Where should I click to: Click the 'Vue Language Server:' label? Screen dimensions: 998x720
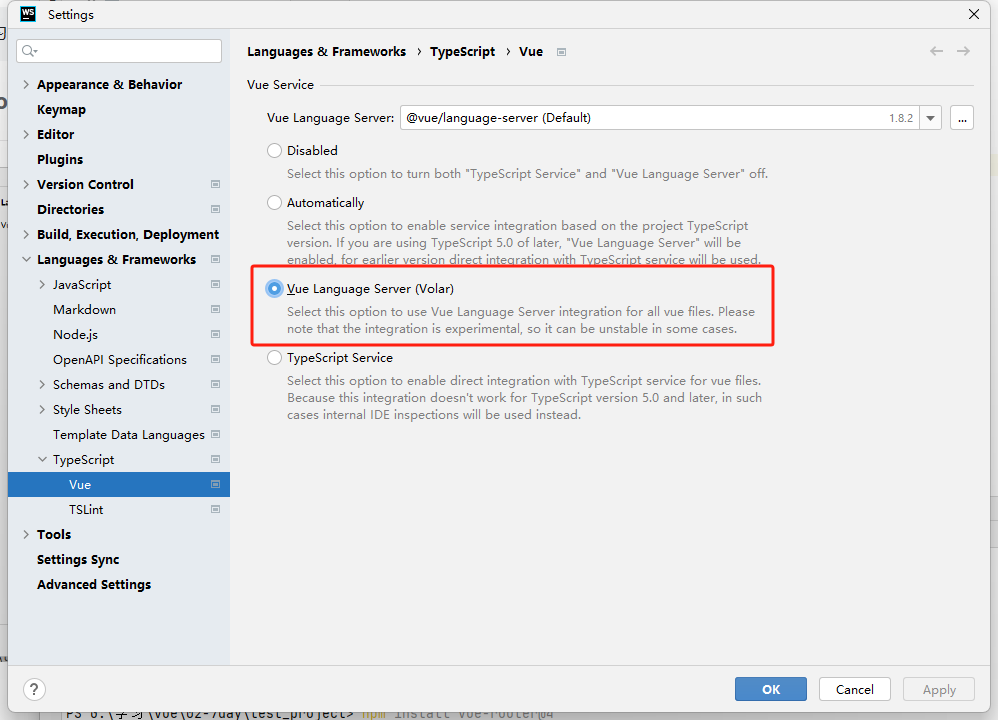point(330,118)
